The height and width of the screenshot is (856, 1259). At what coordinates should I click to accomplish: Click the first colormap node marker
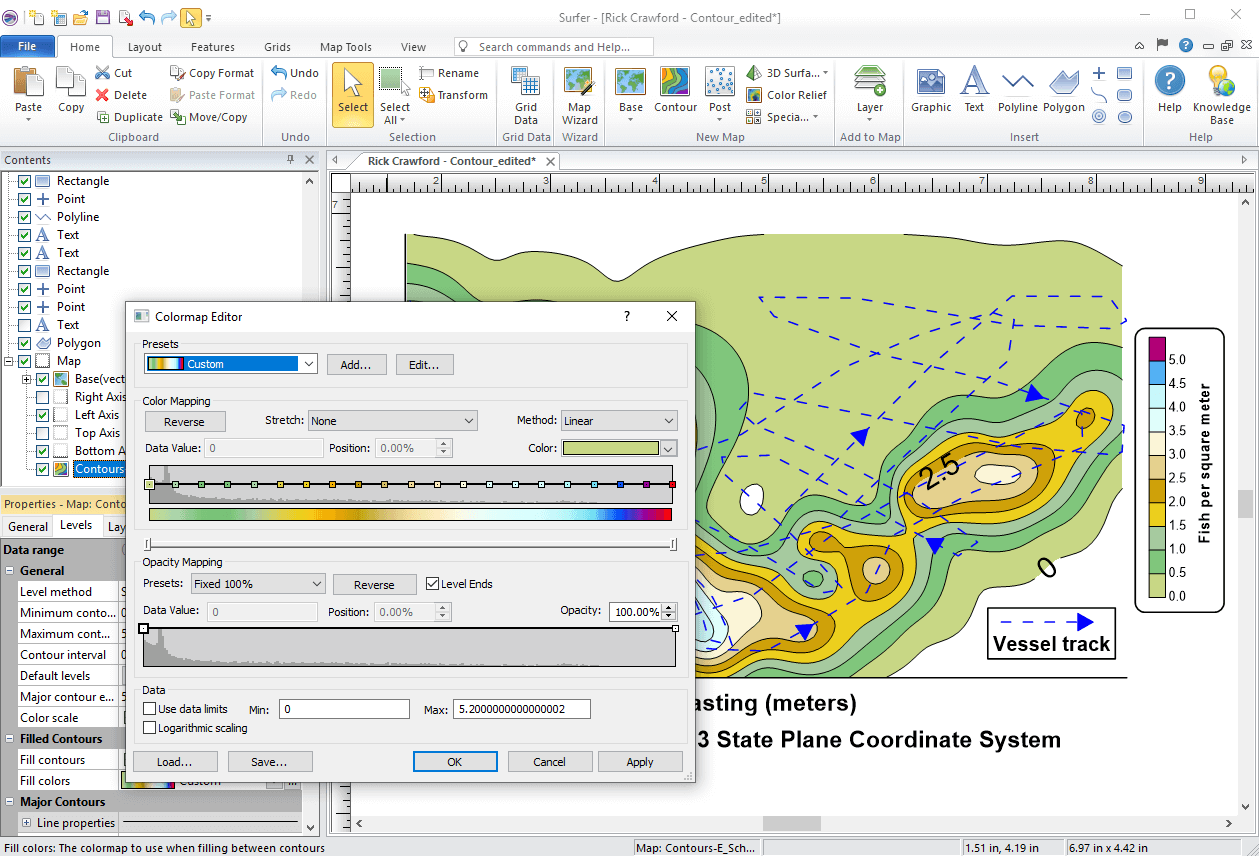[x=150, y=484]
